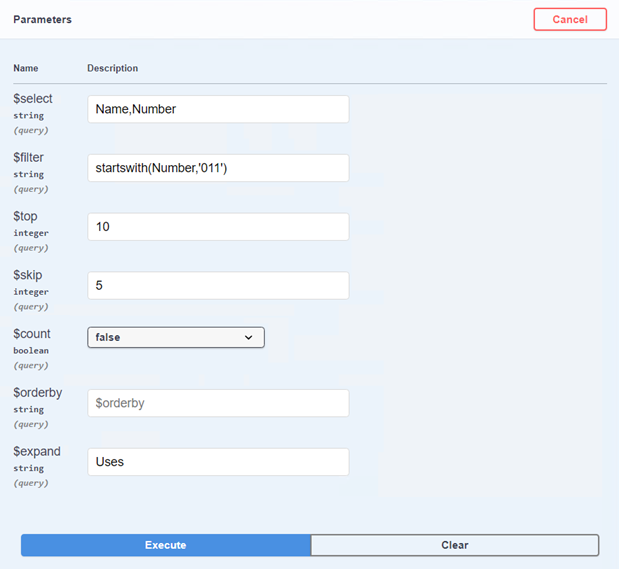Click the Execute button
Viewport: 619px width, 569px height.
pyautogui.click(x=166, y=545)
